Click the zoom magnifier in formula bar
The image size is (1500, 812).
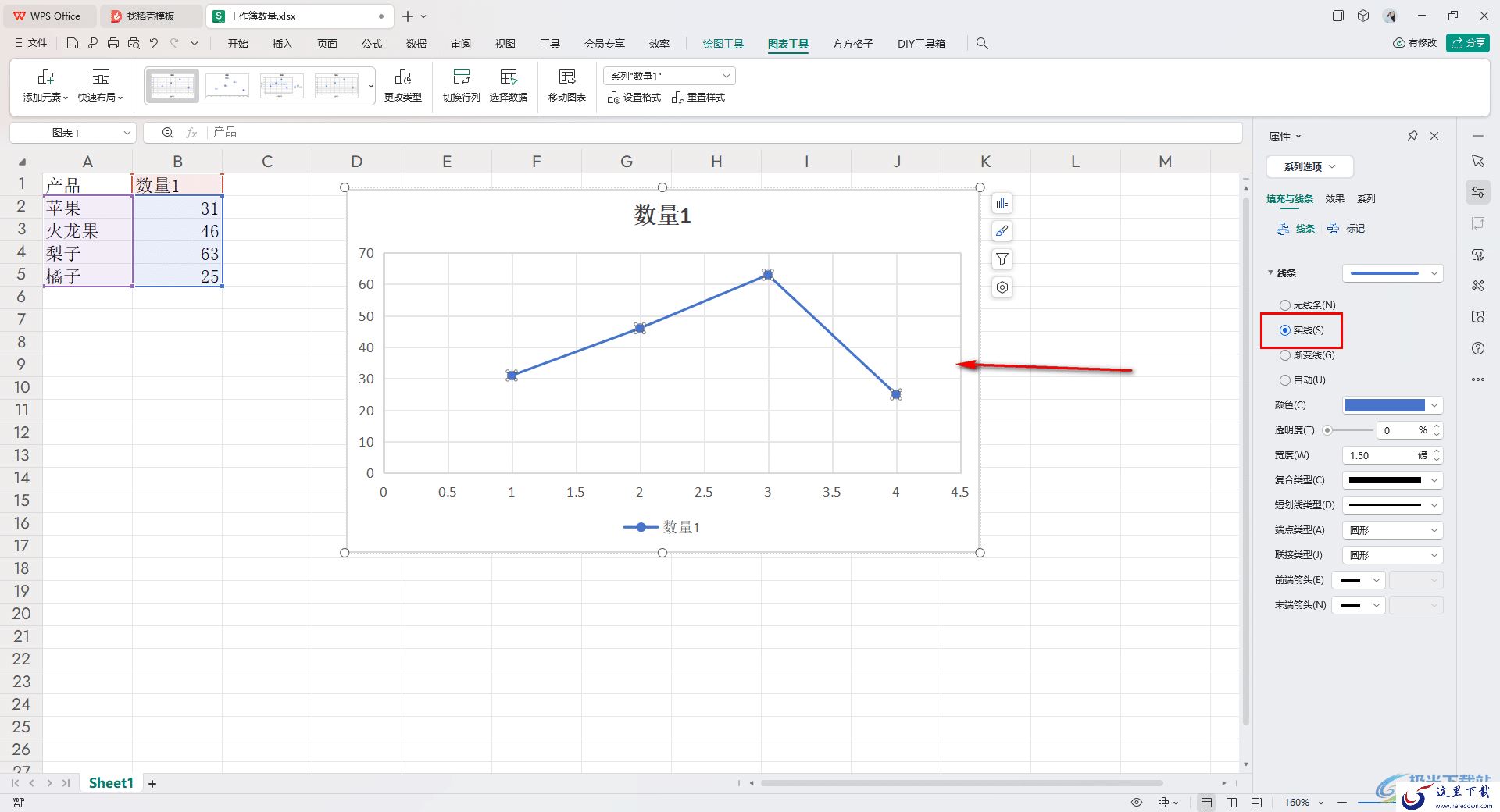point(167,133)
